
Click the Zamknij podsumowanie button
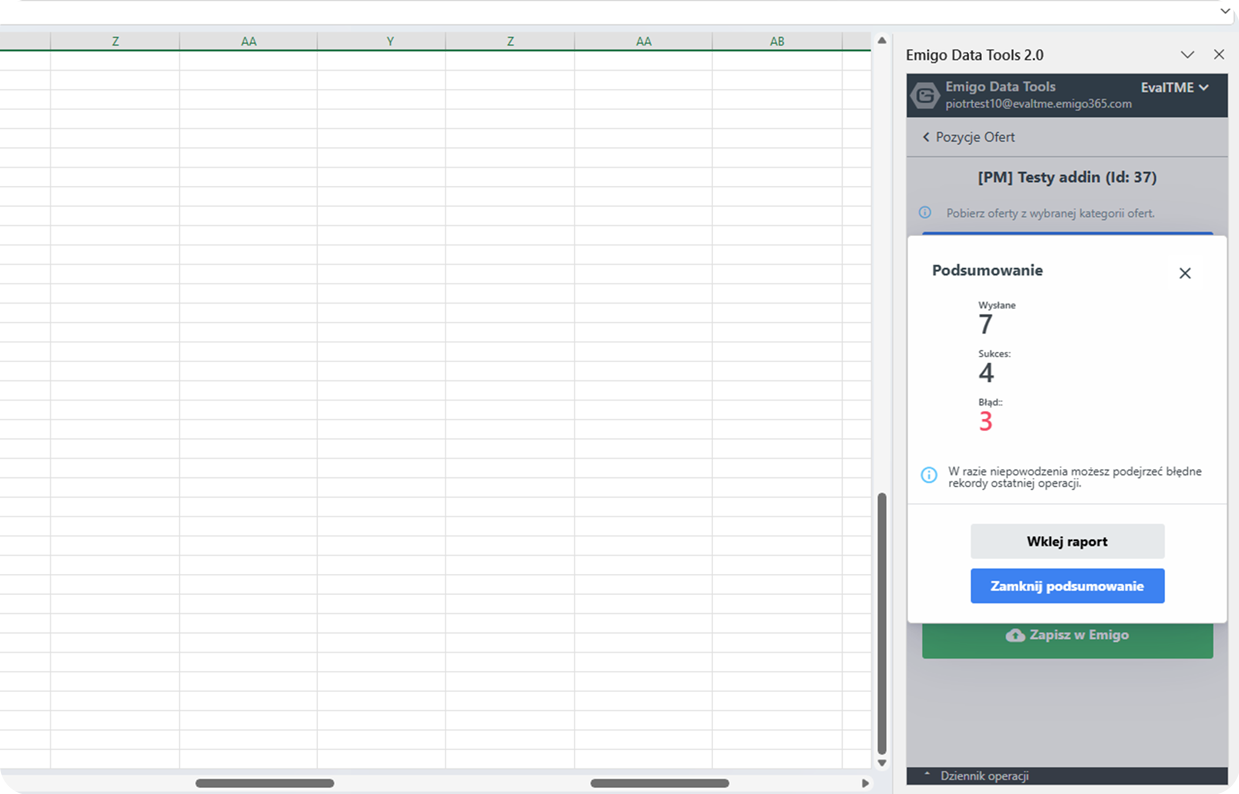point(1067,586)
